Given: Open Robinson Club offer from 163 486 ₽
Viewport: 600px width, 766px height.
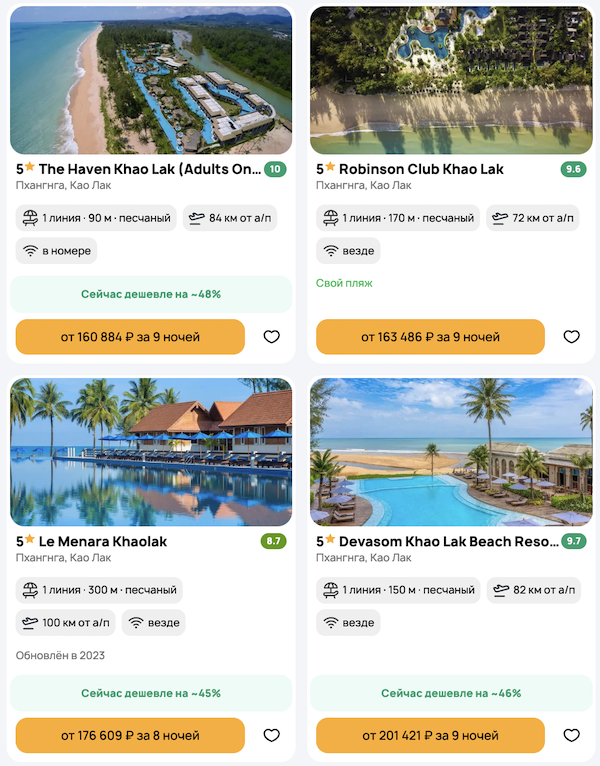Looking at the screenshot, I should point(430,337).
